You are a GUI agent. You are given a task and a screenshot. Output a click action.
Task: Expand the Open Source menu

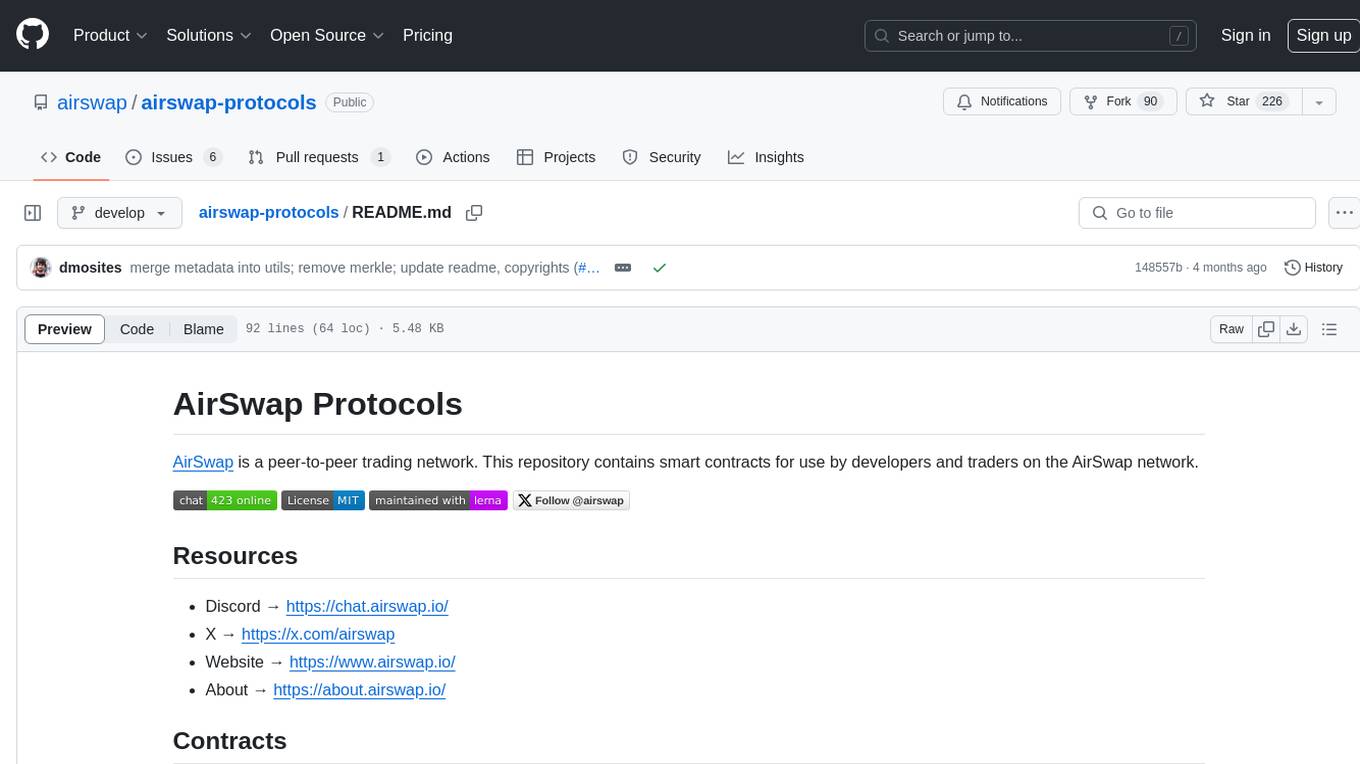(327, 35)
